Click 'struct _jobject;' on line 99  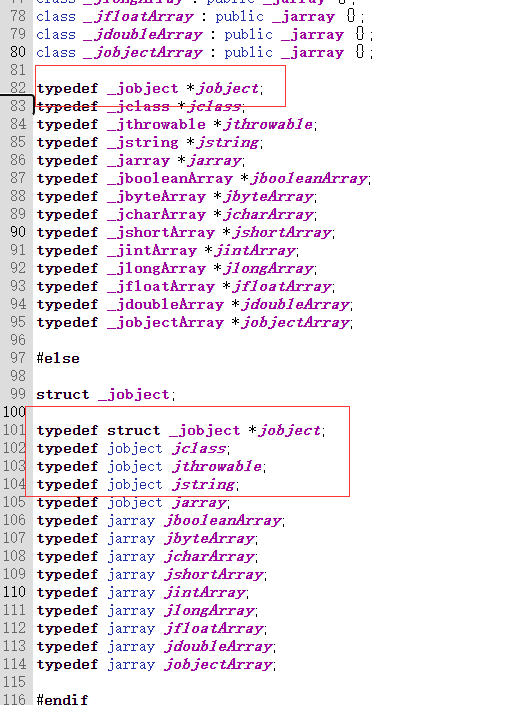(105, 394)
